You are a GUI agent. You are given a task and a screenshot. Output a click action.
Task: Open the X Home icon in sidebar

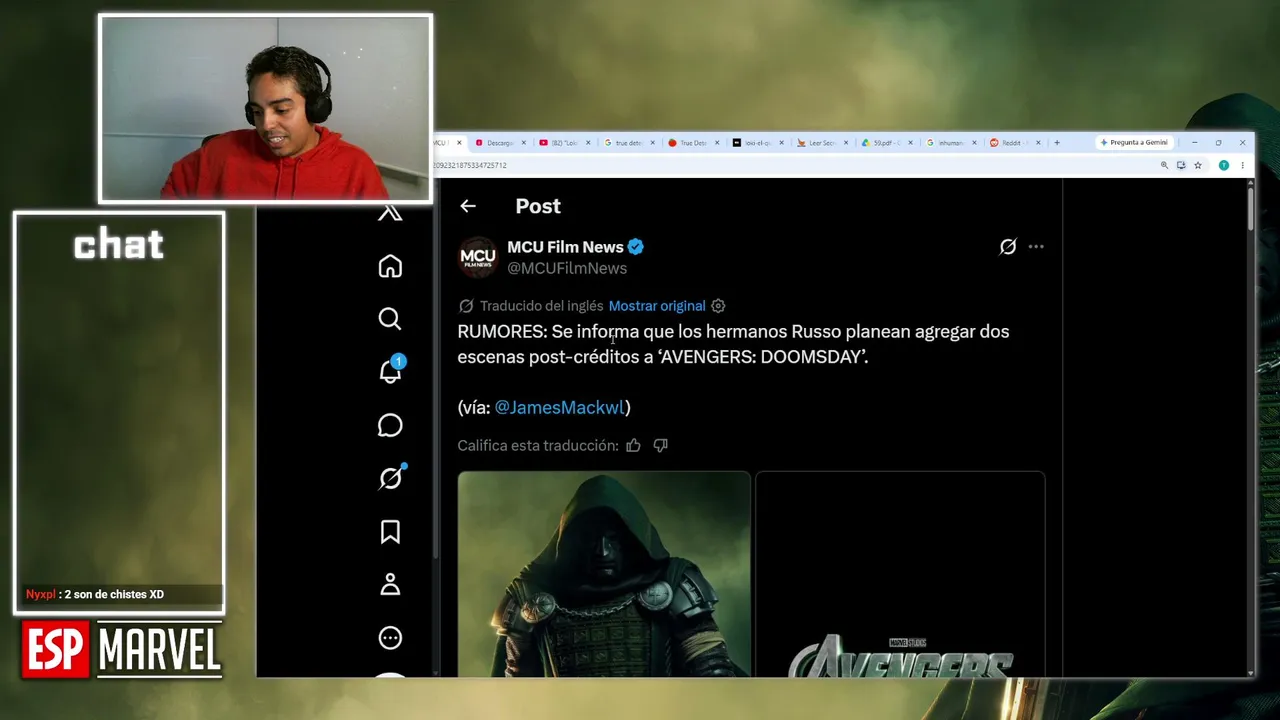390,266
